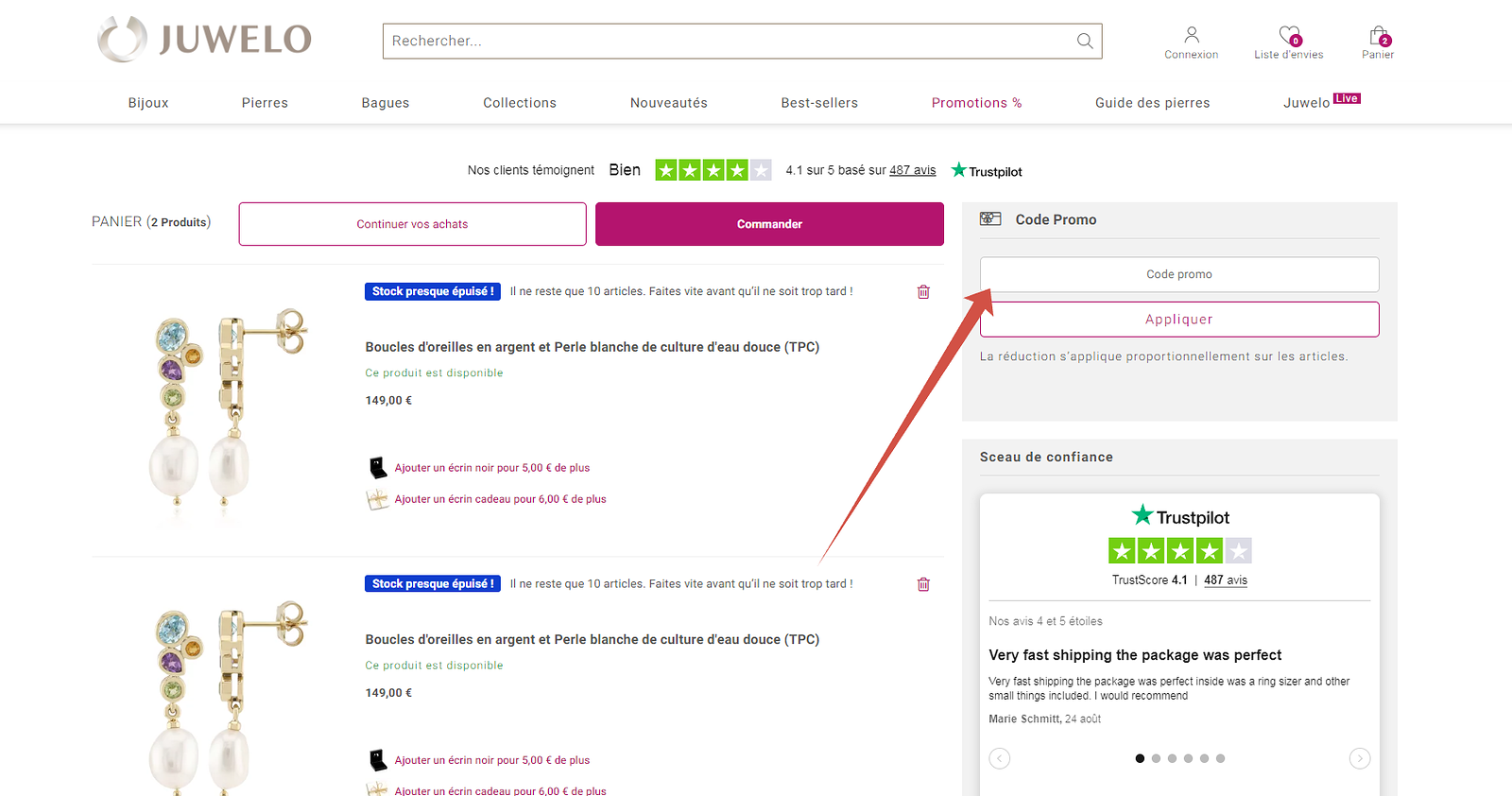Image resolution: width=1512 pixels, height=796 pixels.
Task: Click the green star rating in top bar
Action: [x=713, y=170]
